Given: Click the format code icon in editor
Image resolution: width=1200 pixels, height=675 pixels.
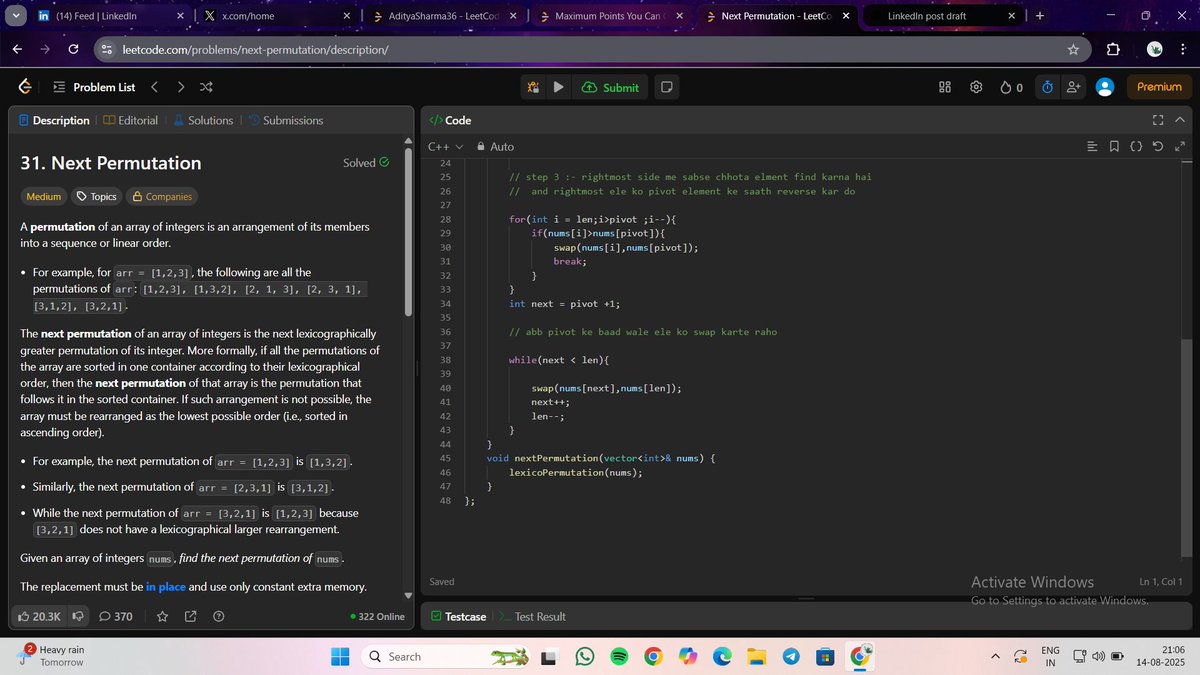Looking at the screenshot, I should coord(1093,147).
